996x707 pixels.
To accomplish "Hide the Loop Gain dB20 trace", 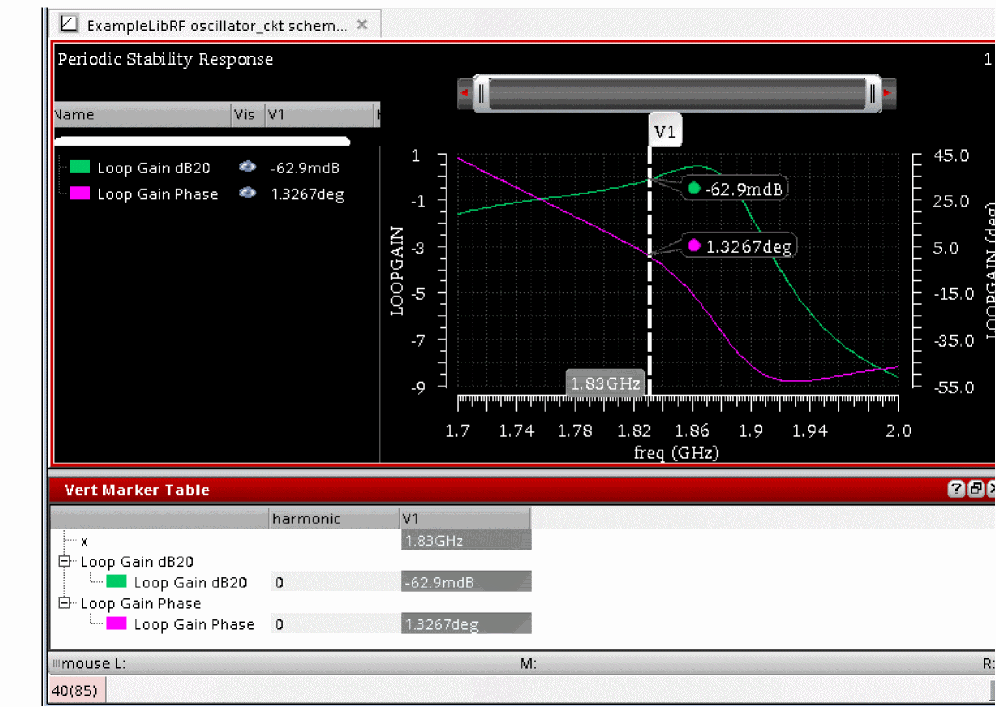I will pyautogui.click(x=247, y=168).
